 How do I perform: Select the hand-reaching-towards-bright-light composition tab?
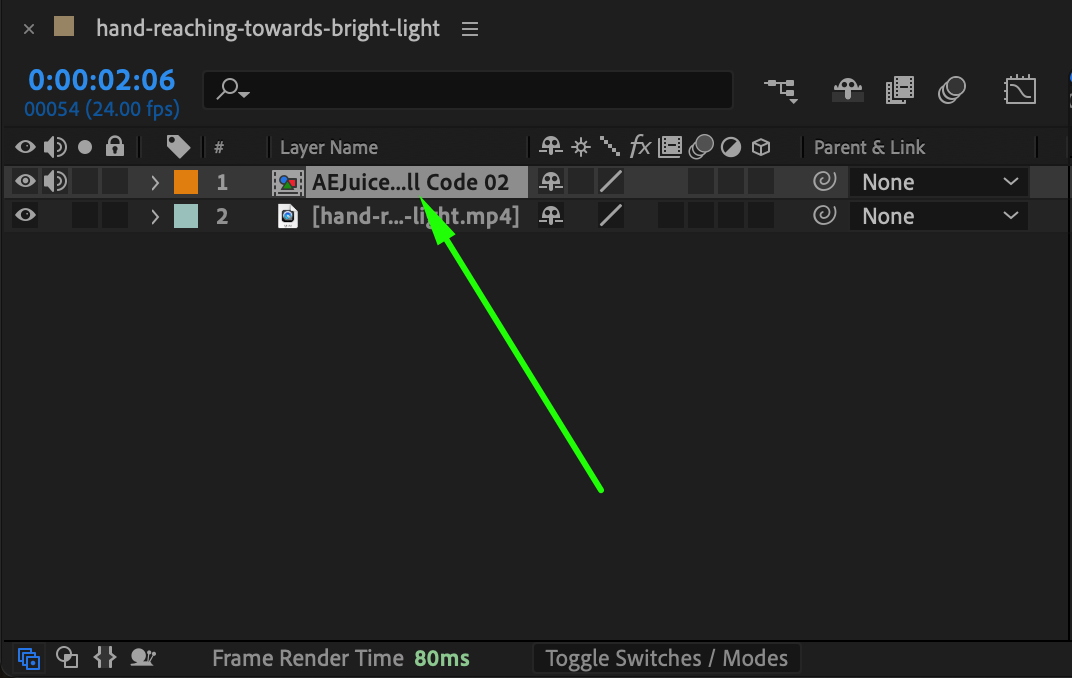tap(267, 28)
